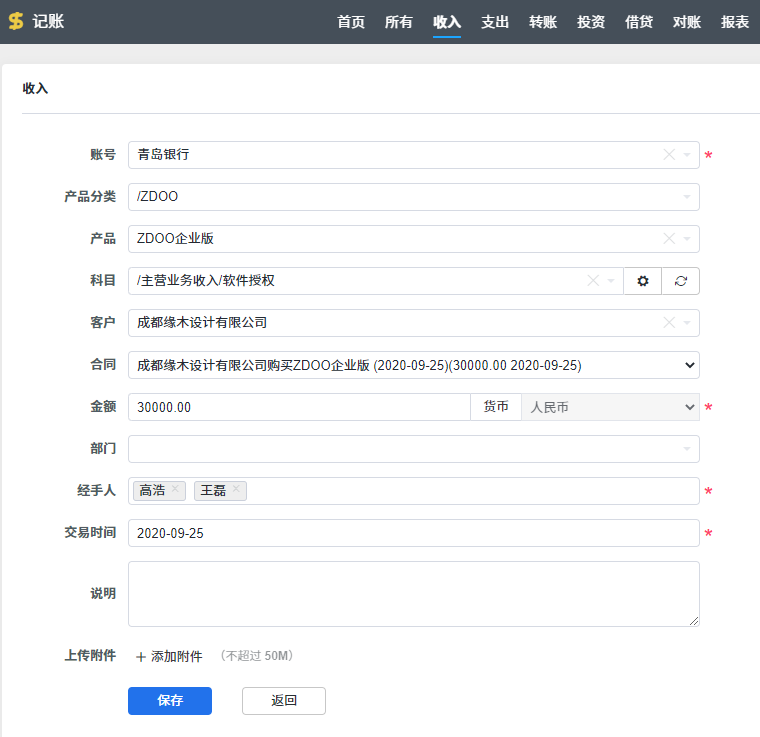Go to the 转账 tab
The width and height of the screenshot is (760, 737).
[x=543, y=22]
